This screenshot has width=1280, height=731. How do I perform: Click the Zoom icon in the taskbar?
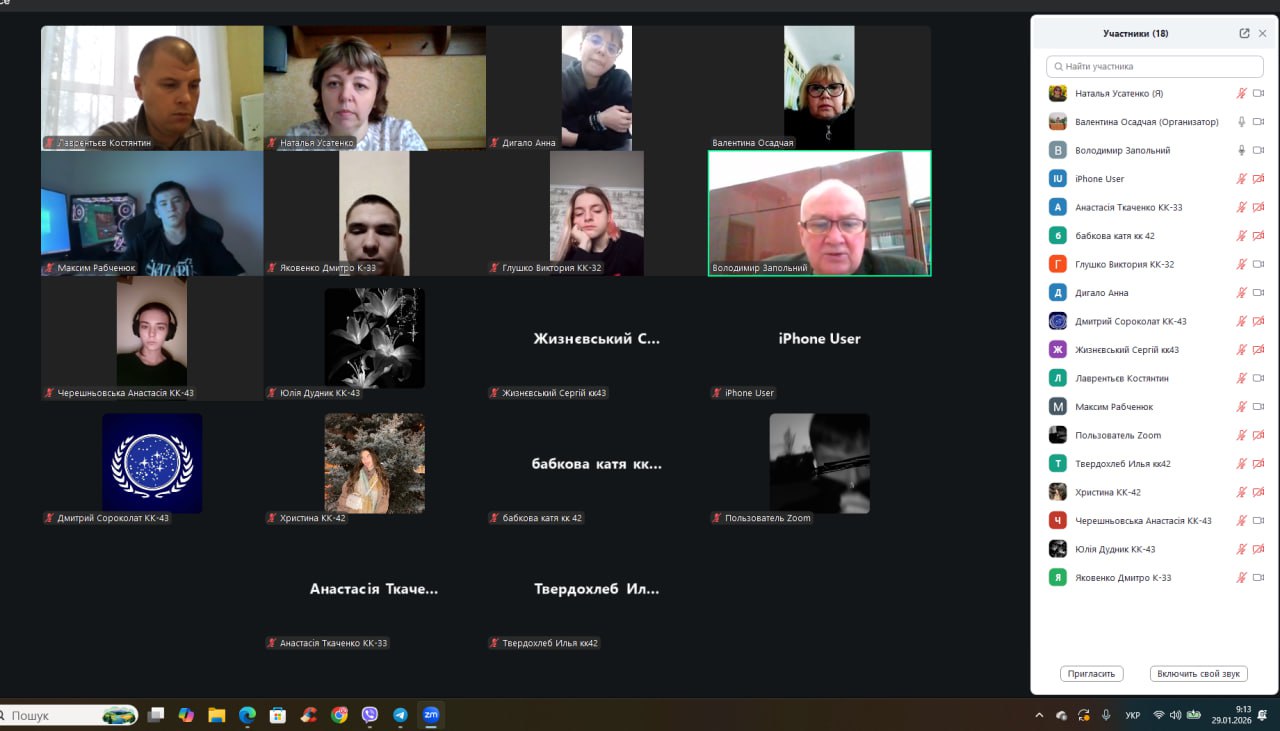point(431,715)
